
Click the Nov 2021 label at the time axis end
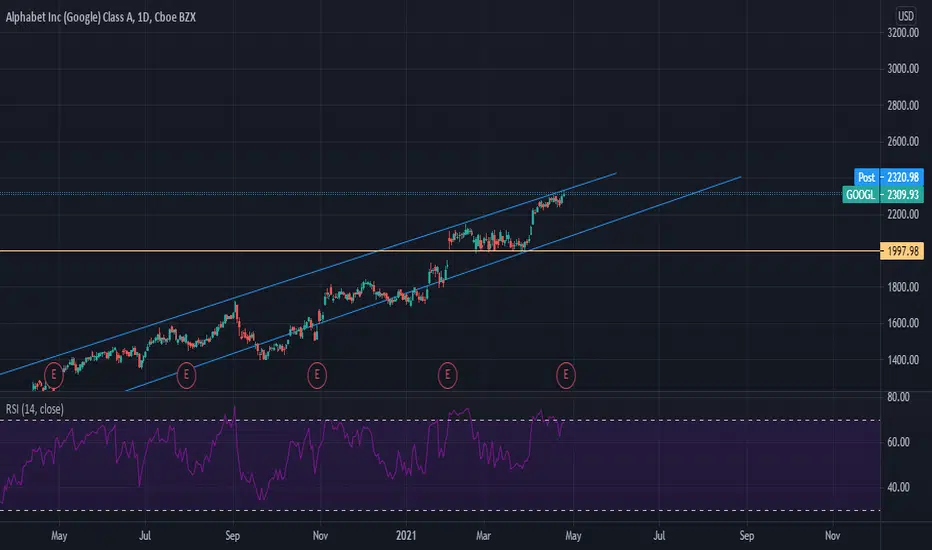pyautogui.click(x=832, y=536)
